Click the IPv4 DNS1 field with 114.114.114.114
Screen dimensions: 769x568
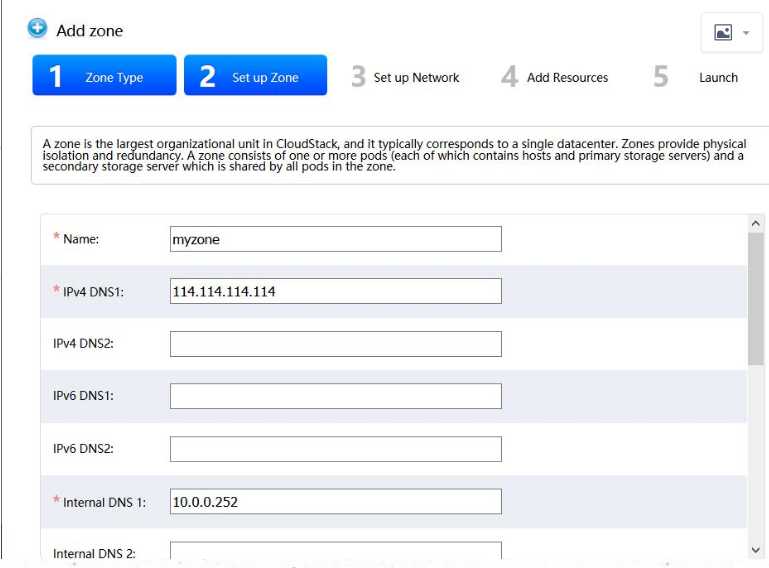336,291
